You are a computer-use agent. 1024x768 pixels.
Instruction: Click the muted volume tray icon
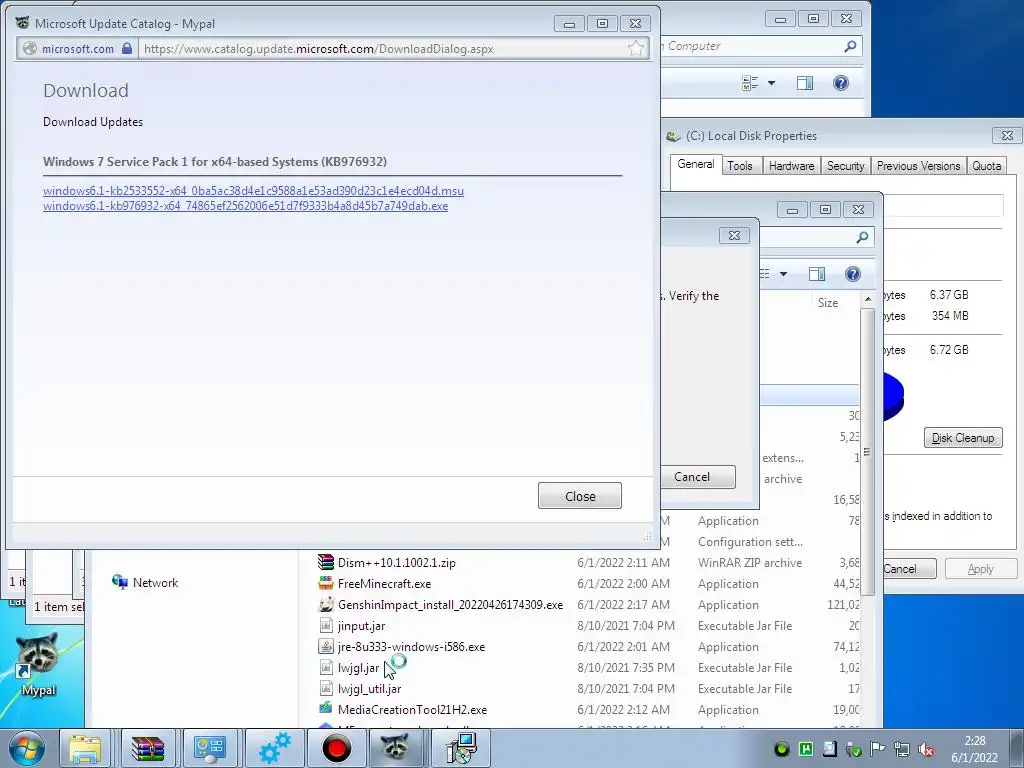926,750
